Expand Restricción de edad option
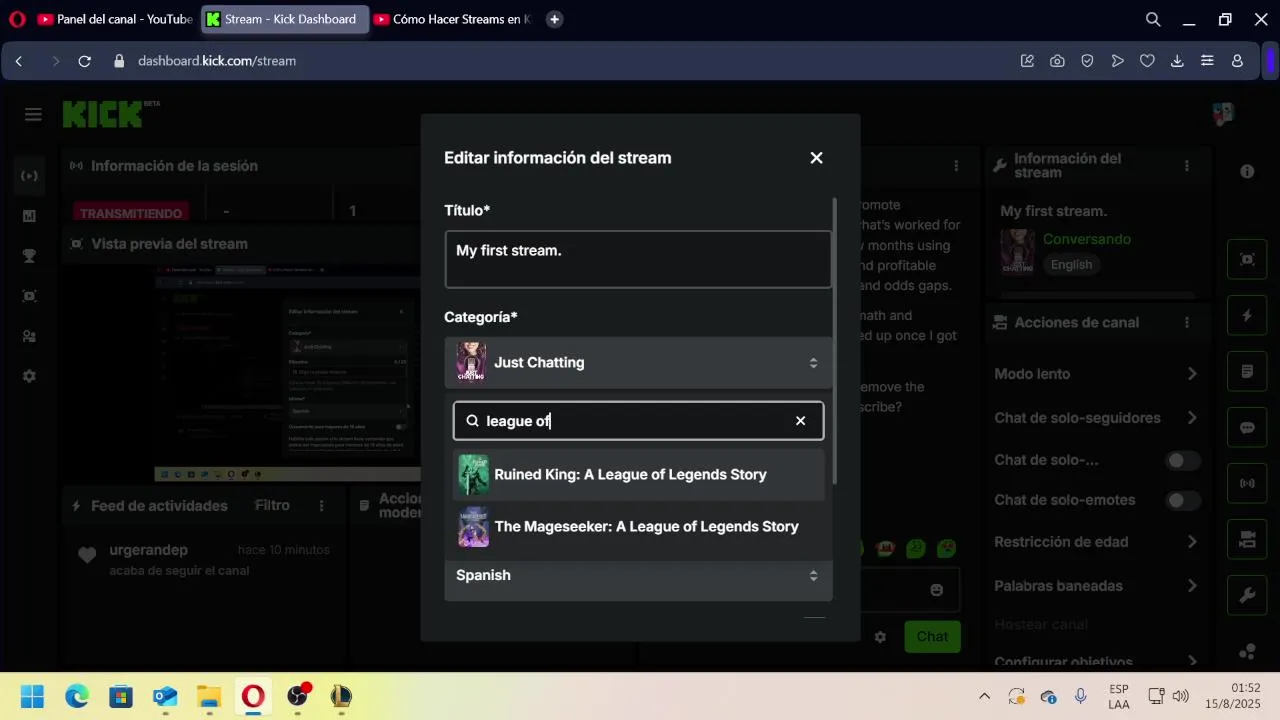 (x=1096, y=542)
